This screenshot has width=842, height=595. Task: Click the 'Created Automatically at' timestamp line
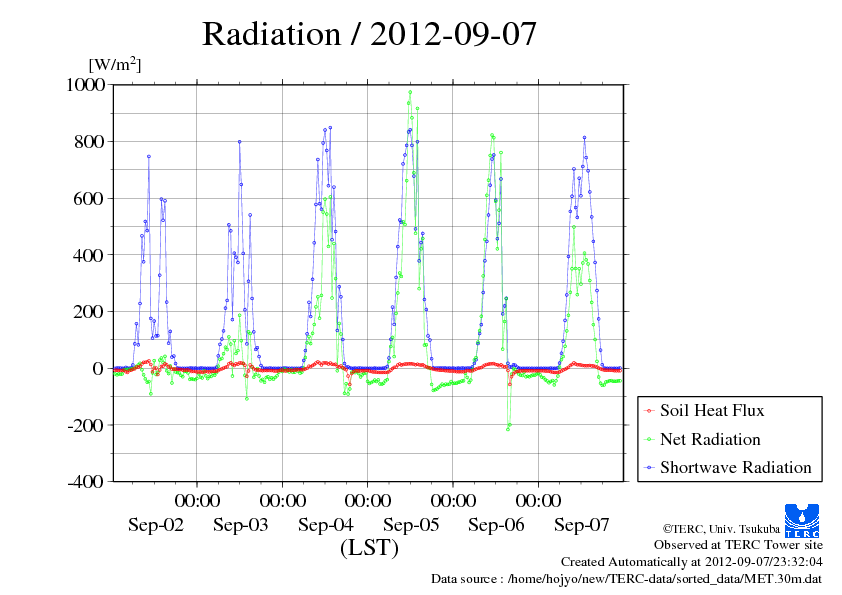(x=692, y=562)
